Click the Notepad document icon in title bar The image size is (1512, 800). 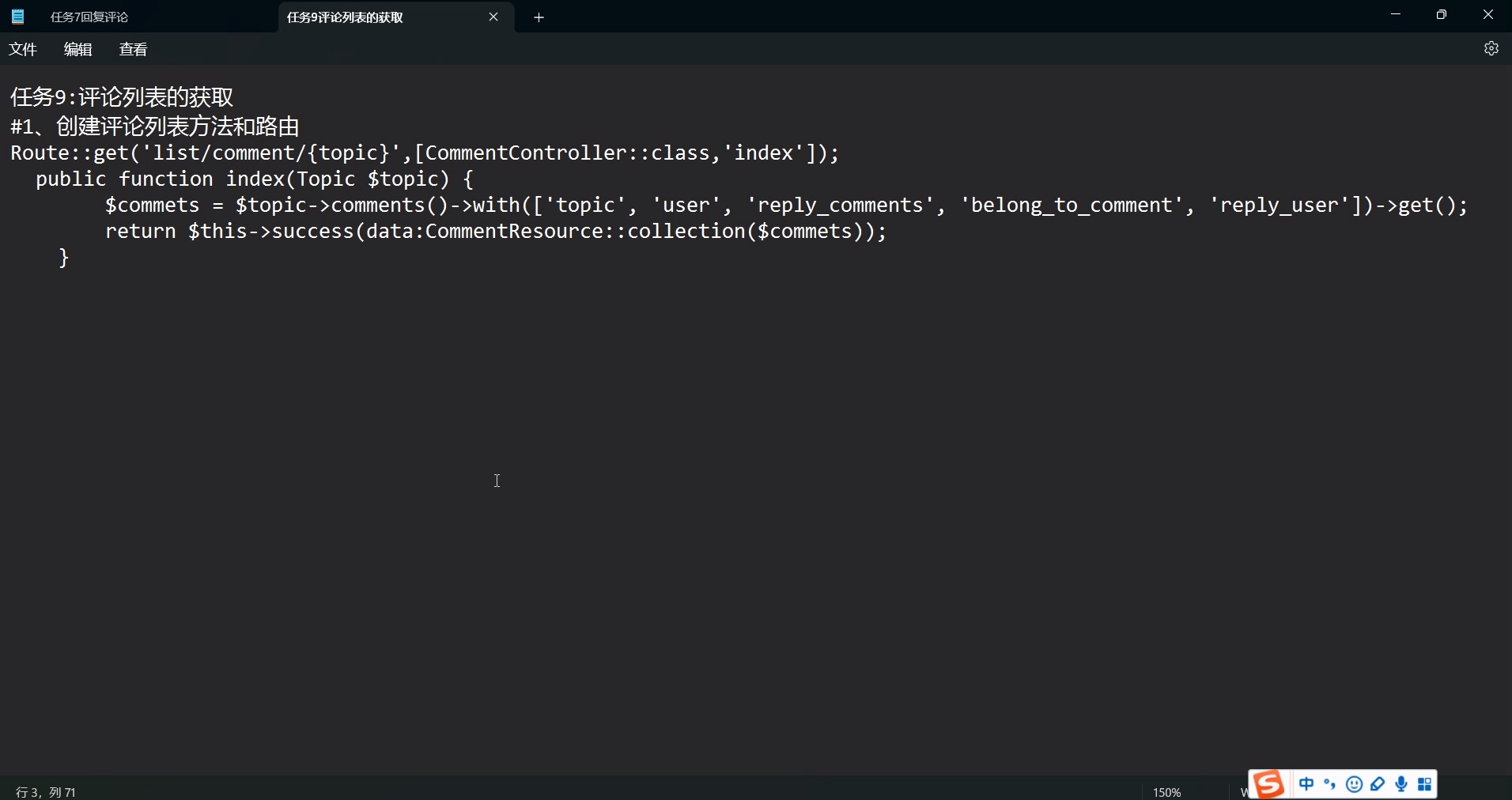tap(17, 16)
